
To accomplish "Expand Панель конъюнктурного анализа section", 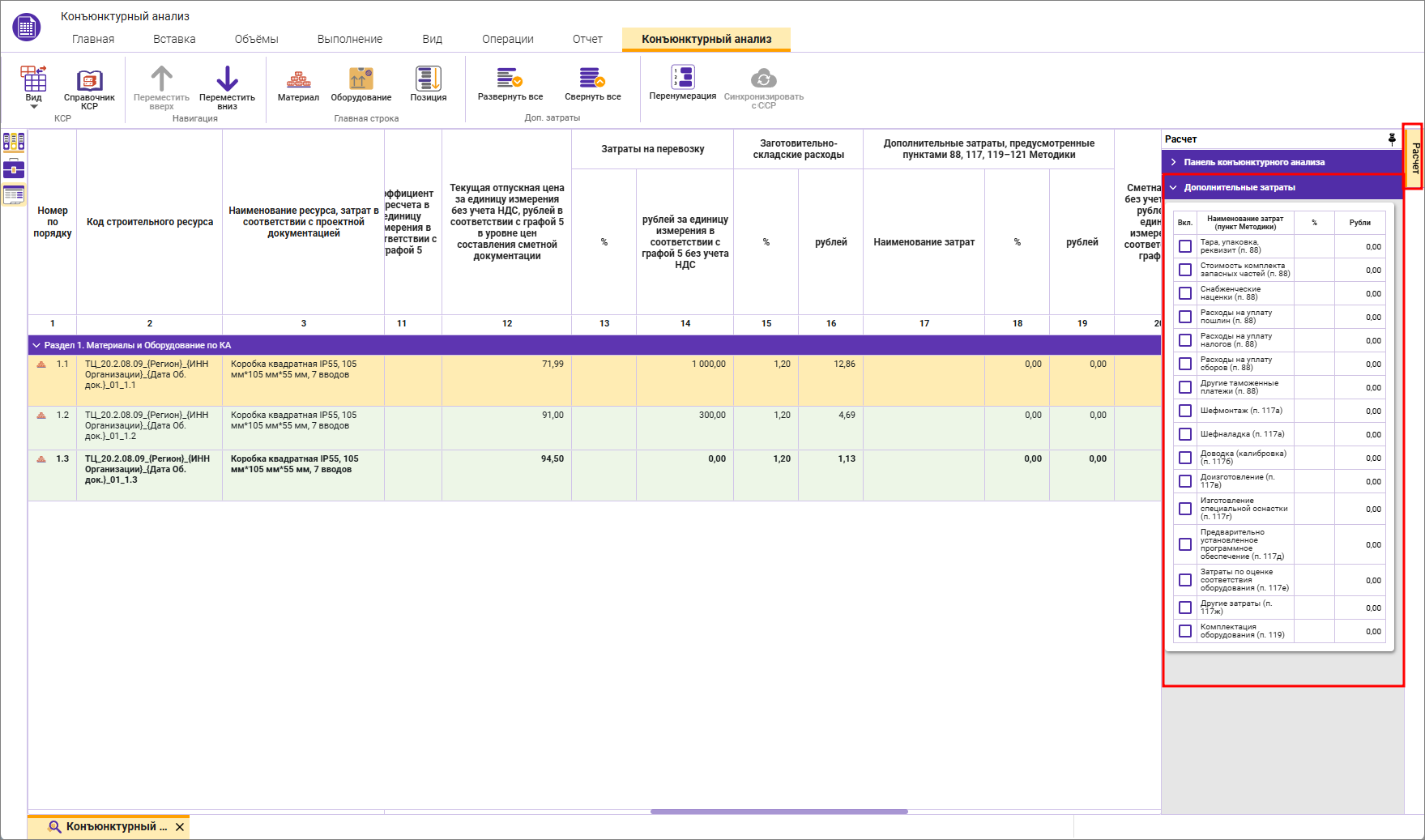I will pyautogui.click(x=1174, y=162).
